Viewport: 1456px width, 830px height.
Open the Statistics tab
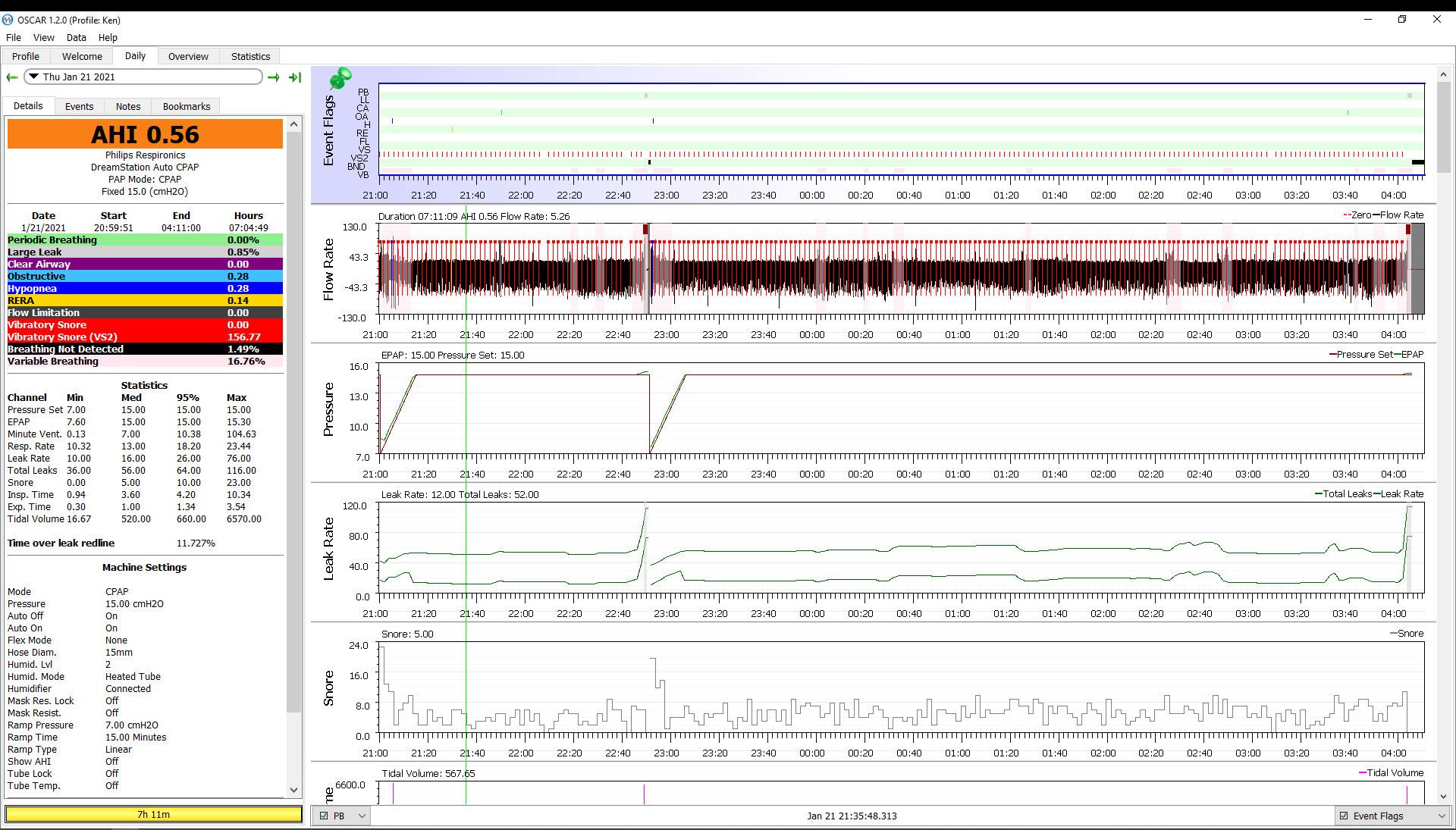(250, 56)
